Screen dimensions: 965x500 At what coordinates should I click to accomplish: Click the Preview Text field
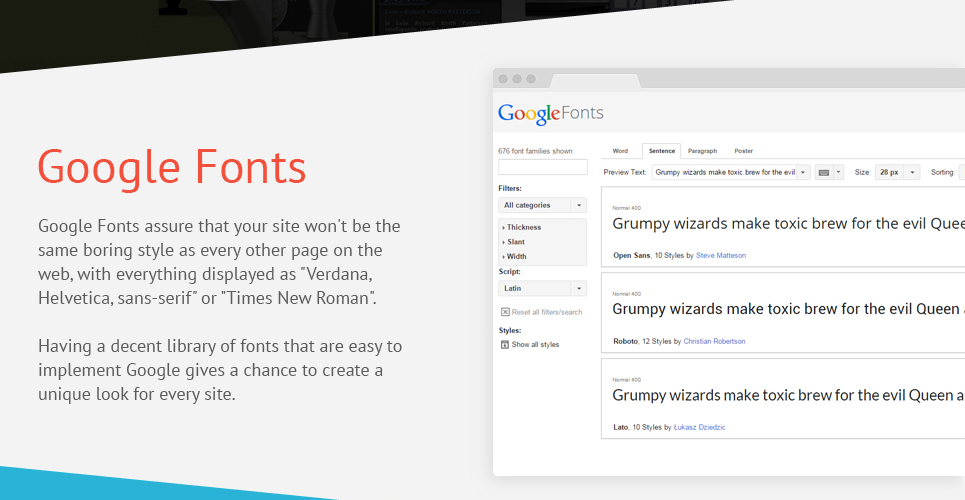(x=724, y=172)
